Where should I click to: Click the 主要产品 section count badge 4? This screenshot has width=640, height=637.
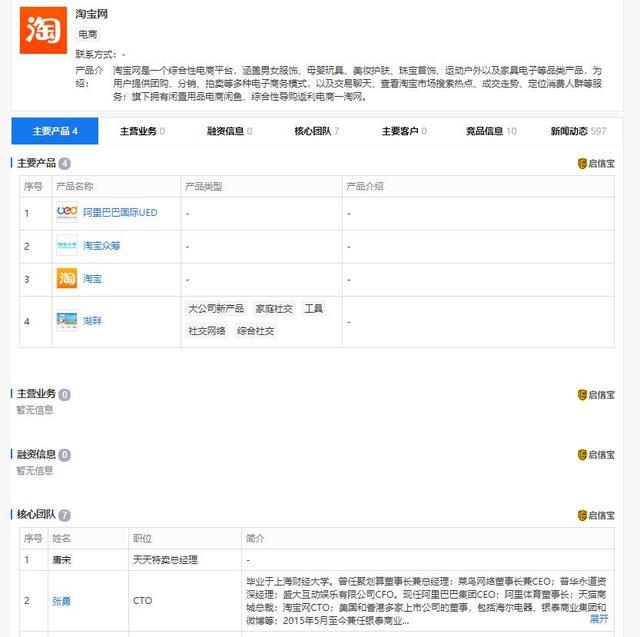[x=64, y=164]
